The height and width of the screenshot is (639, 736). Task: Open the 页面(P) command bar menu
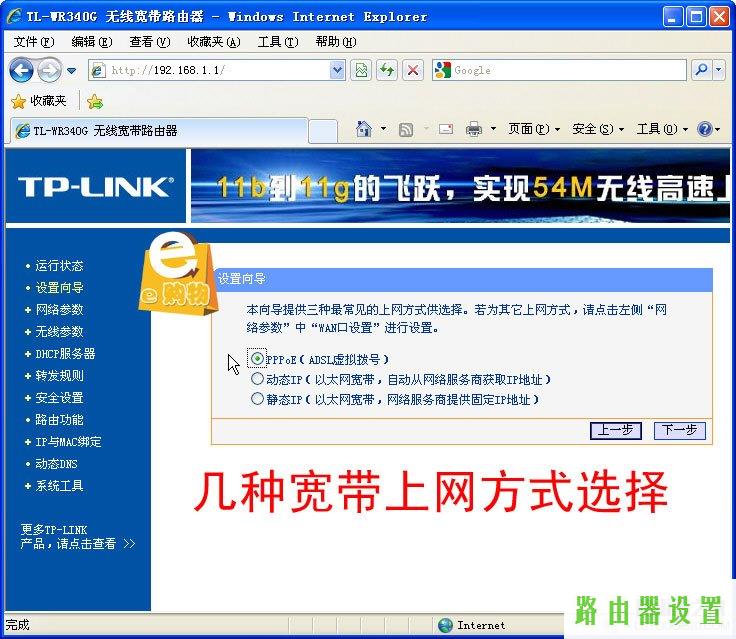pyautogui.click(x=534, y=129)
